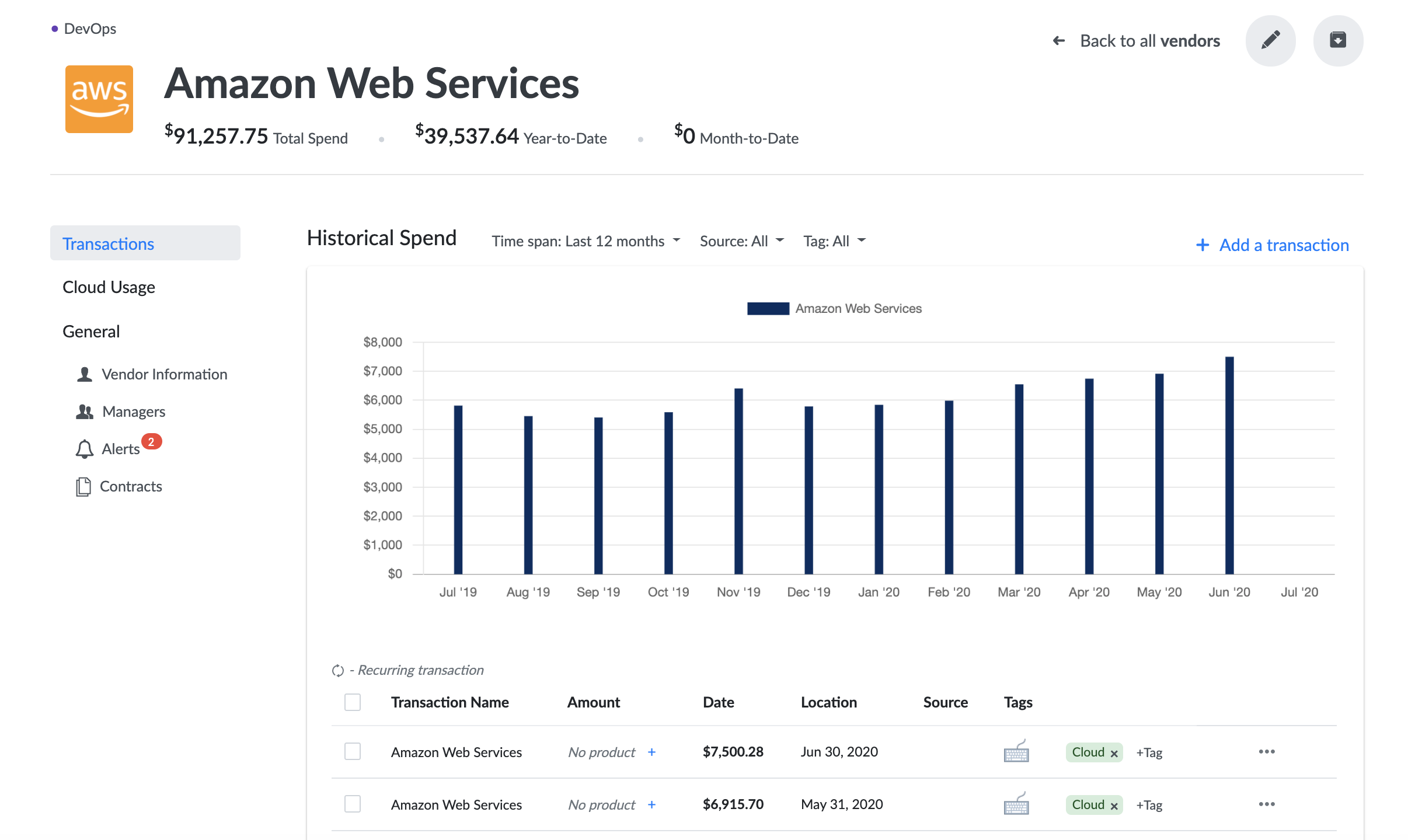
Task: Sort by Date column header
Action: [x=719, y=702]
